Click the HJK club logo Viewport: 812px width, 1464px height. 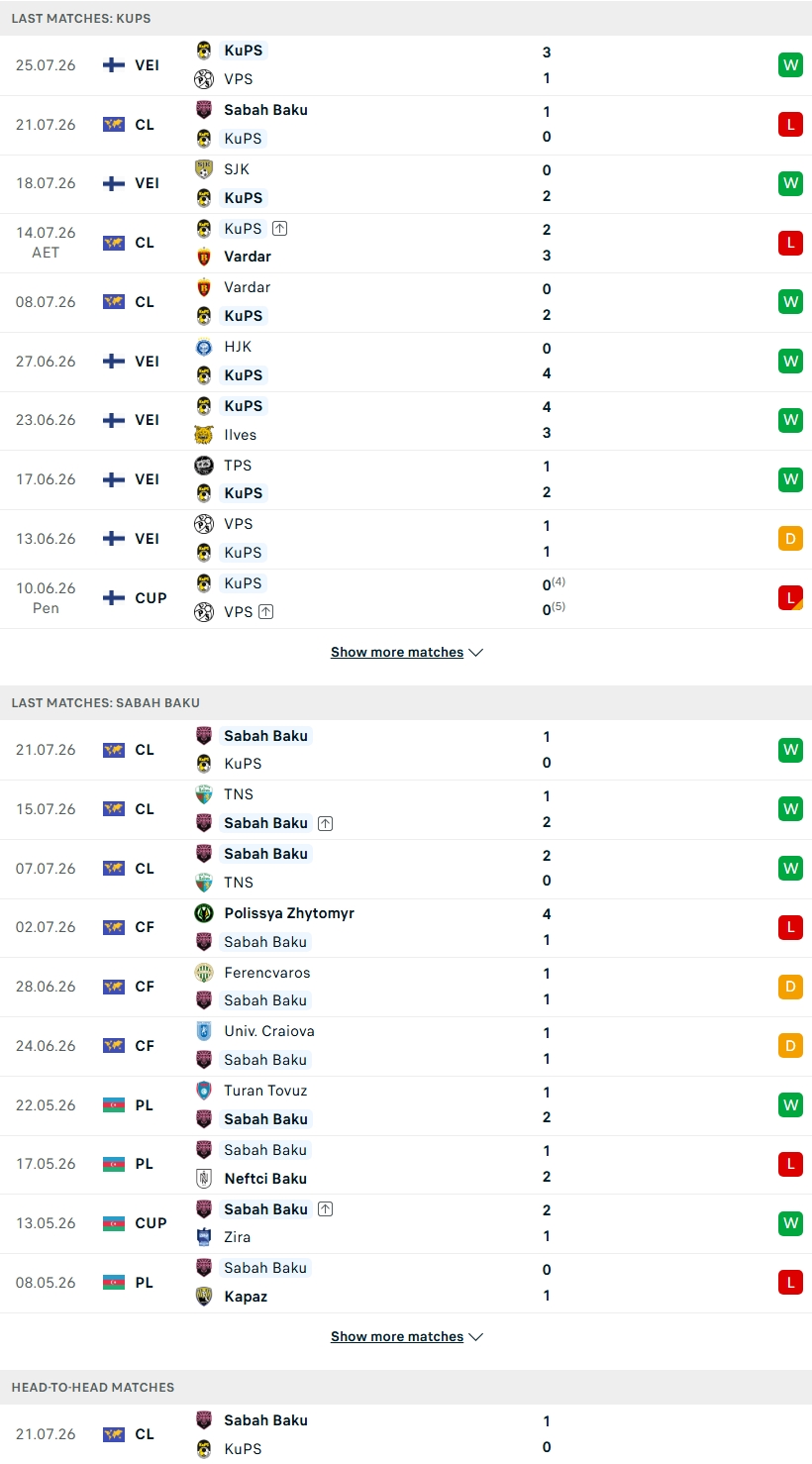coord(204,348)
